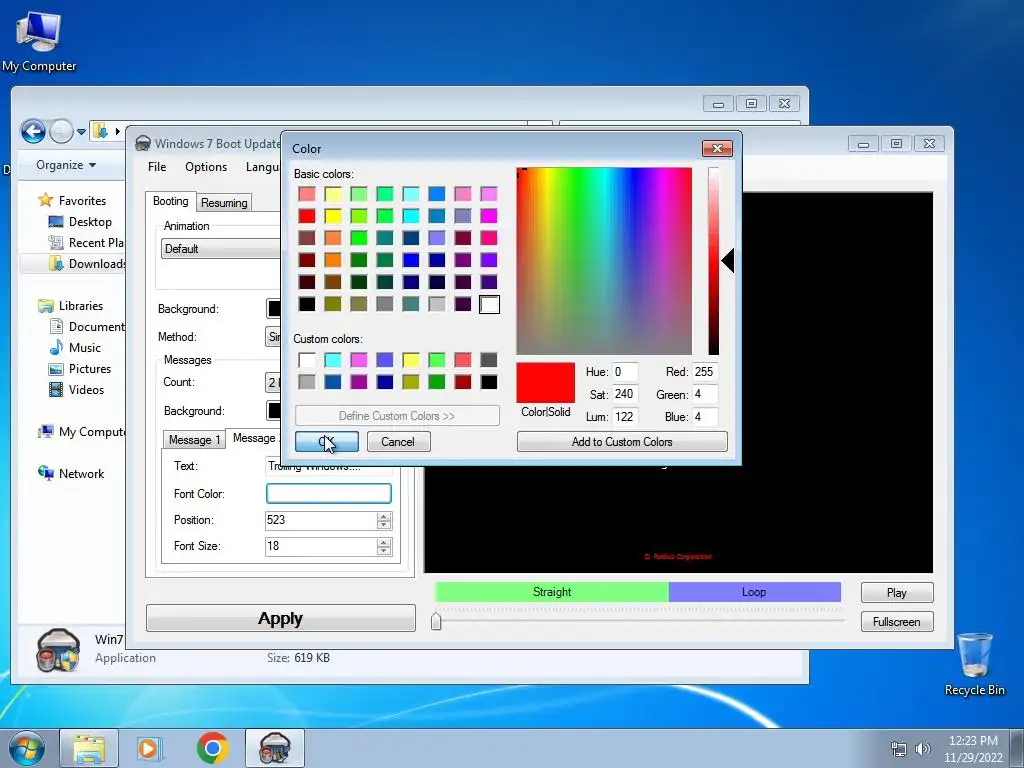
Task: Click the Font Color field
Action: pyautogui.click(x=328, y=493)
